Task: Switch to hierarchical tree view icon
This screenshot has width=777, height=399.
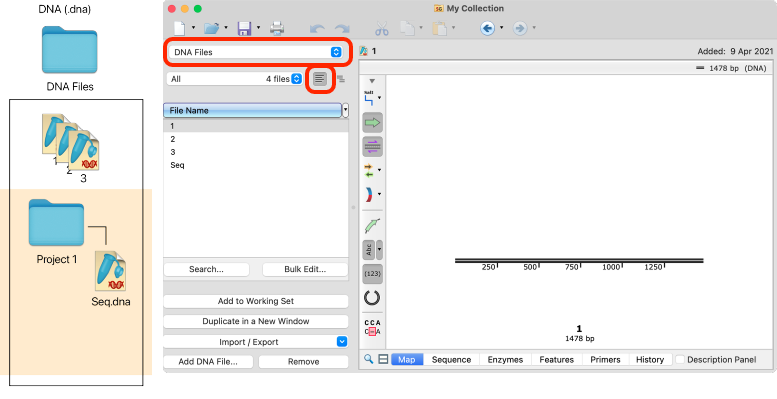Action: 341,79
